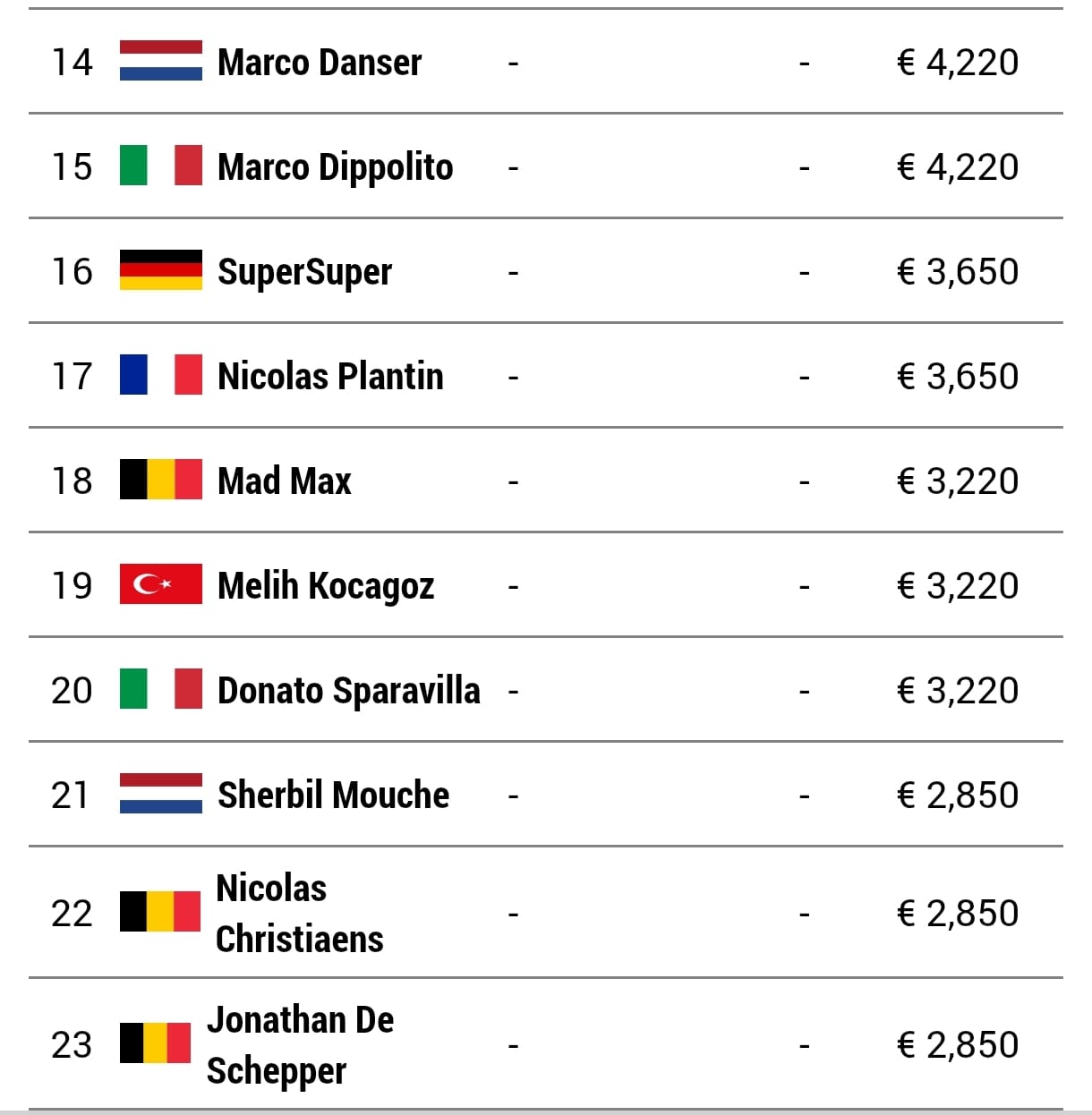Viewport: 1092px width, 1115px height.
Task: Select the Mad Max player name
Action: coord(285,481)
